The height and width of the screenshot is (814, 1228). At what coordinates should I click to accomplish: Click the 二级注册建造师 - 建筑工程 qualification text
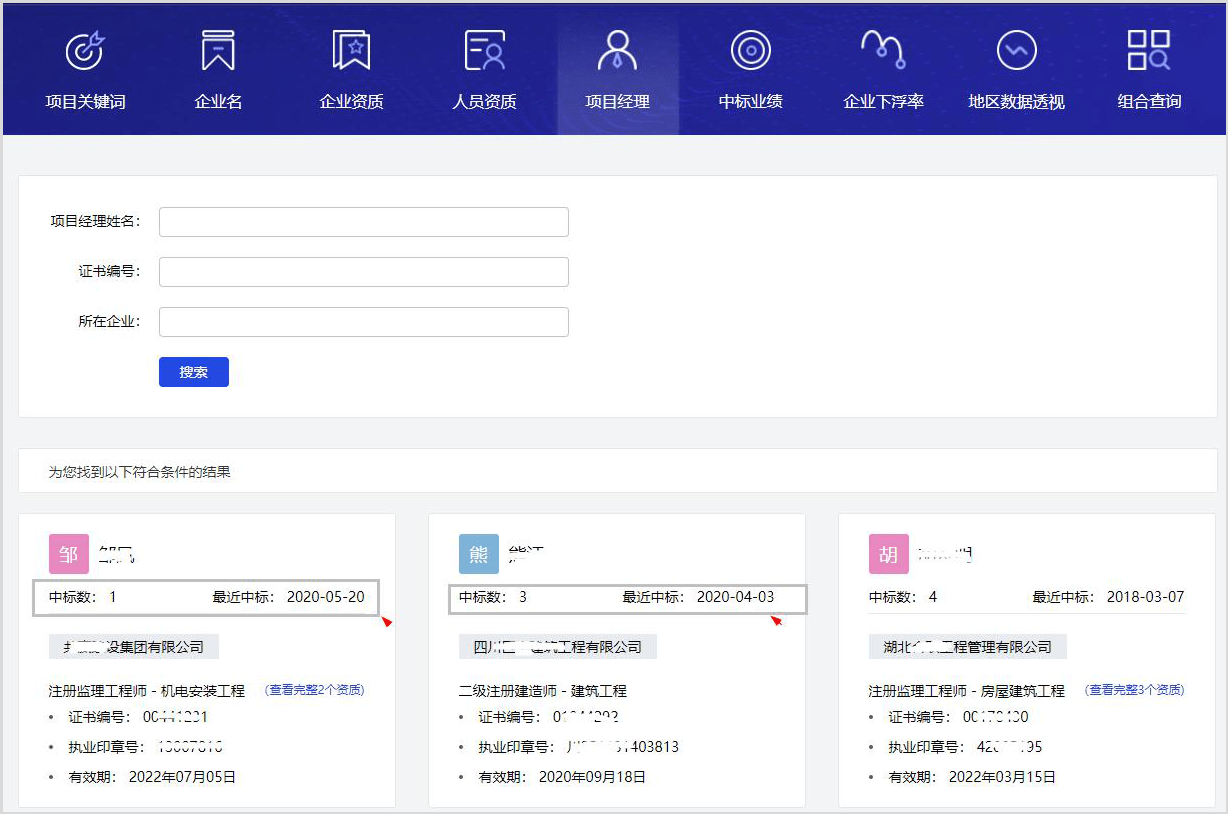click(543, 691)
